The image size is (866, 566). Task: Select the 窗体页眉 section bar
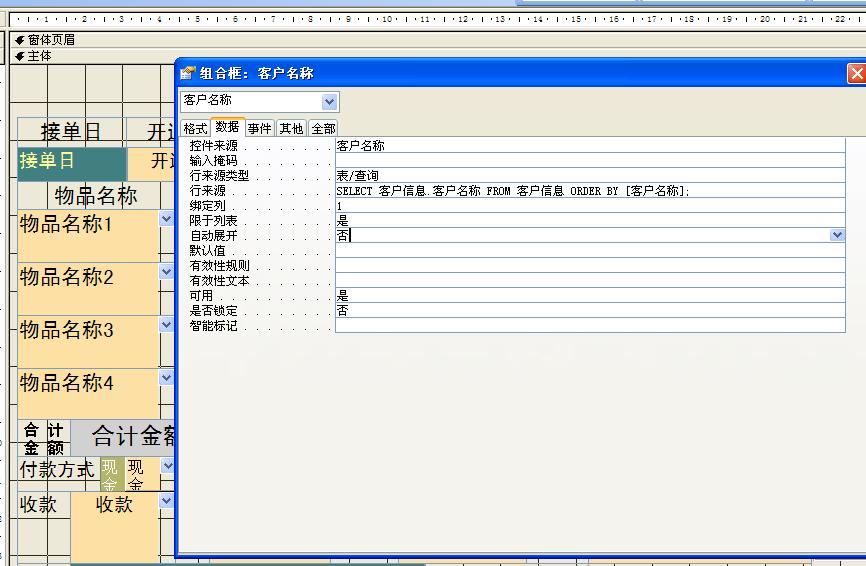pos(437,40)
